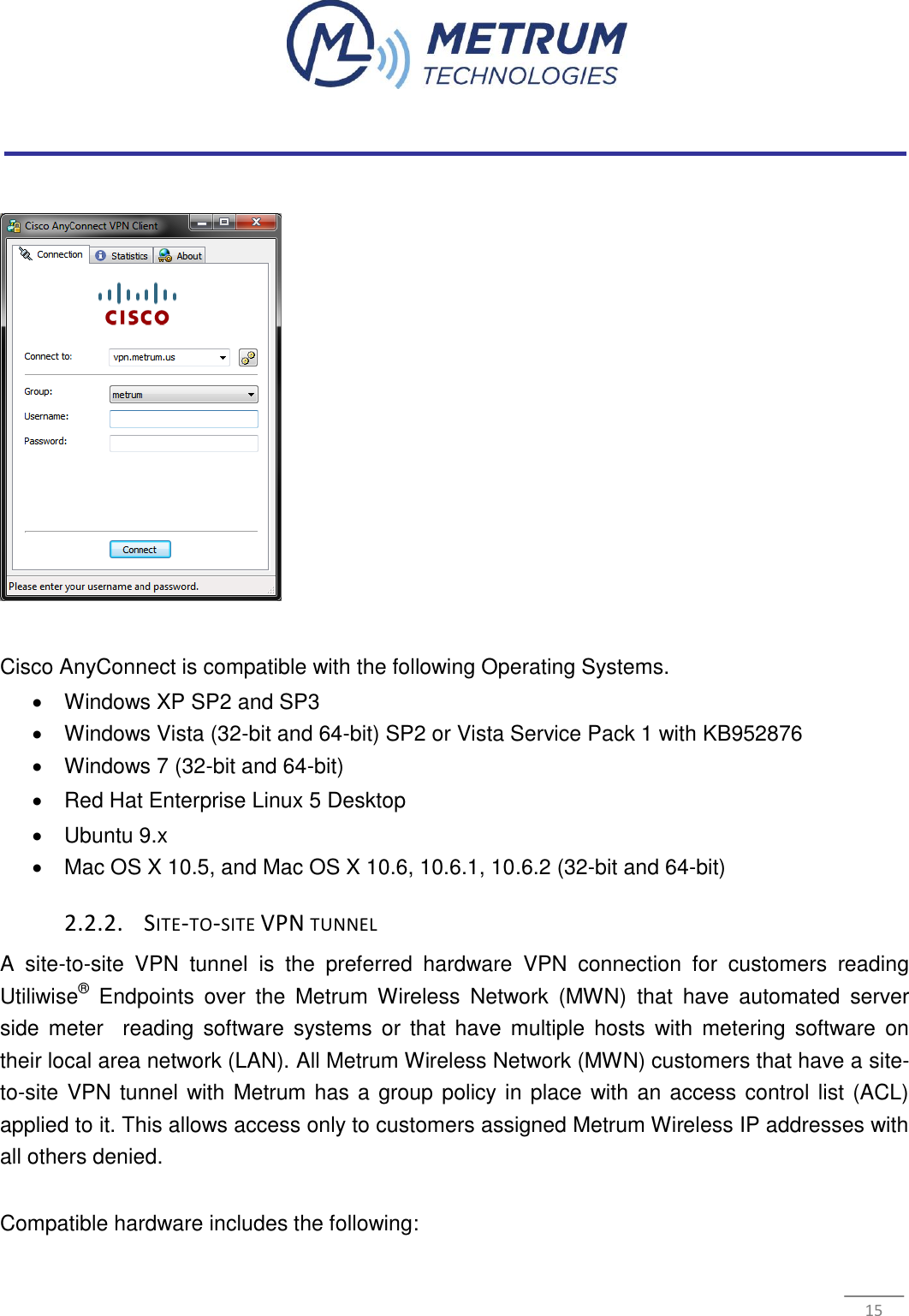Click the 'Ubuntu 9.x' bullet
Image resolution: width=909 pixels, height=1316 pixels.
pos(116,836)
